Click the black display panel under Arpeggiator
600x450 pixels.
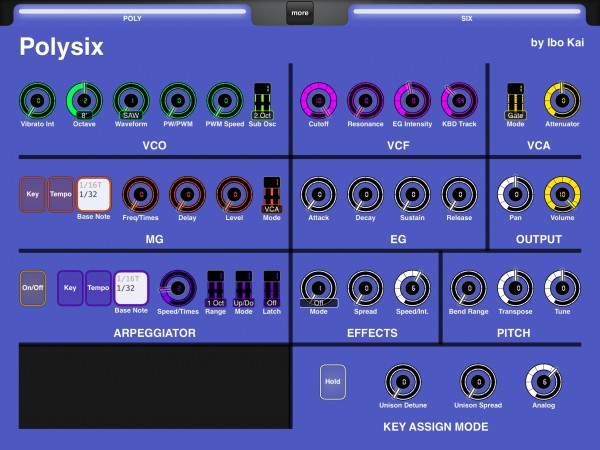click(155, 387)
